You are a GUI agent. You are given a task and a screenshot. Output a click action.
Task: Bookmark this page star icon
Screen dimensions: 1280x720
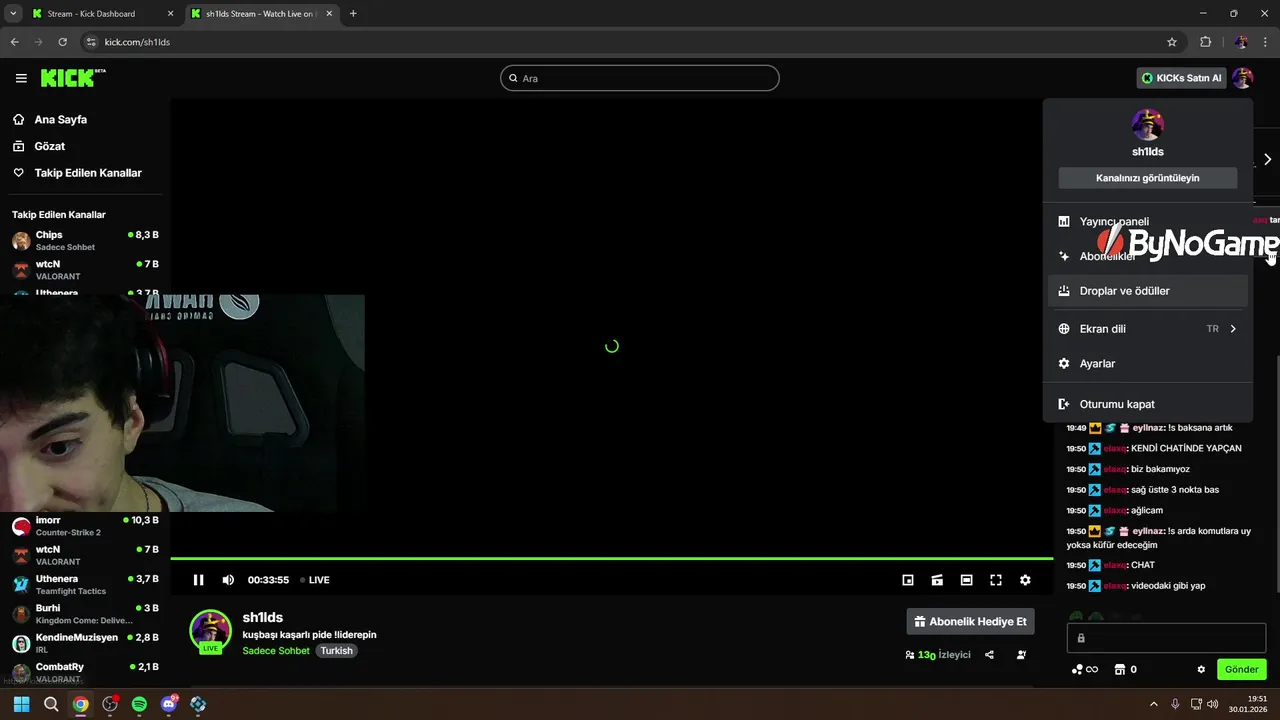coord(1172,42)
